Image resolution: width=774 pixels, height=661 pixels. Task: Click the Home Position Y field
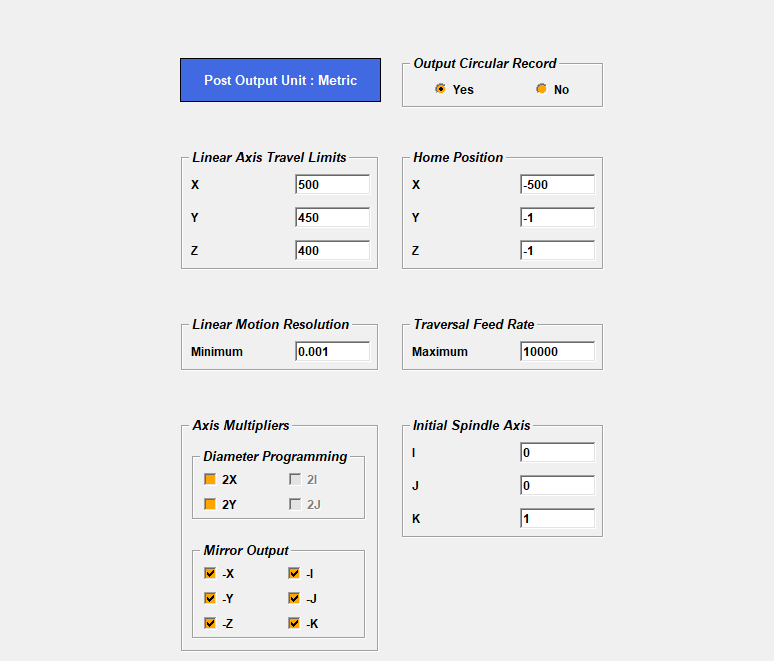557,218
